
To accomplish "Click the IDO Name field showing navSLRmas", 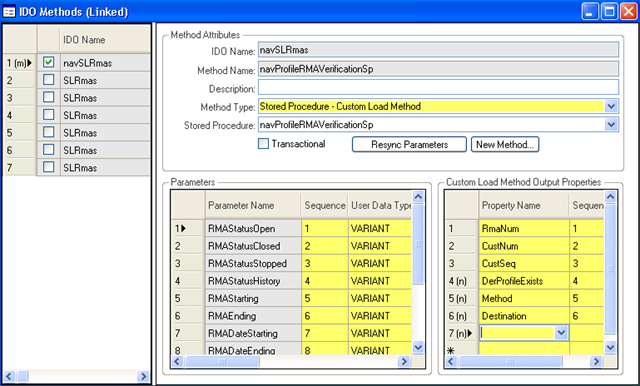I will click(x=438, y=50).
